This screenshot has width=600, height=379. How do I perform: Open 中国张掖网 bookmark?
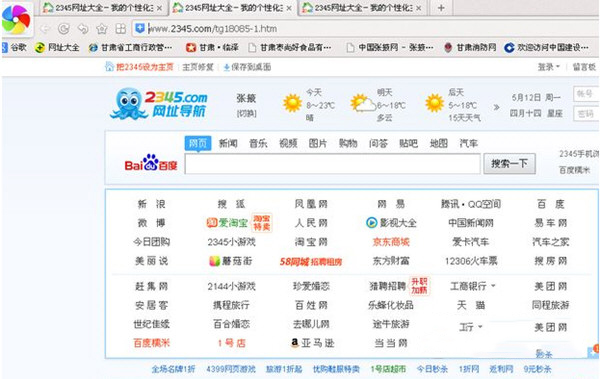(390, 47)
